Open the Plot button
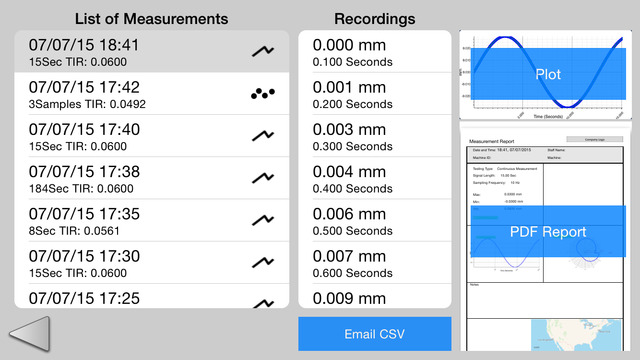This screenshot has width=640, height=360. [x=548, y=74]
